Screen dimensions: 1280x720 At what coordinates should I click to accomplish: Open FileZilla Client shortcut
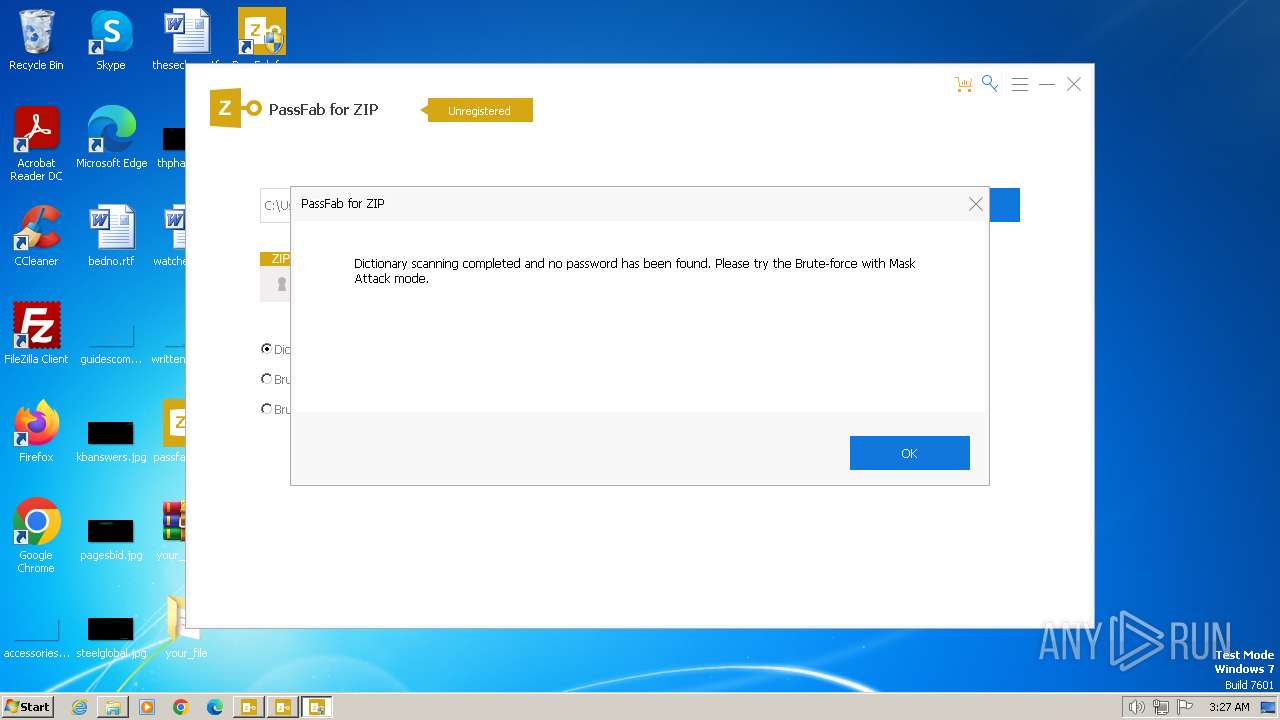36,334
